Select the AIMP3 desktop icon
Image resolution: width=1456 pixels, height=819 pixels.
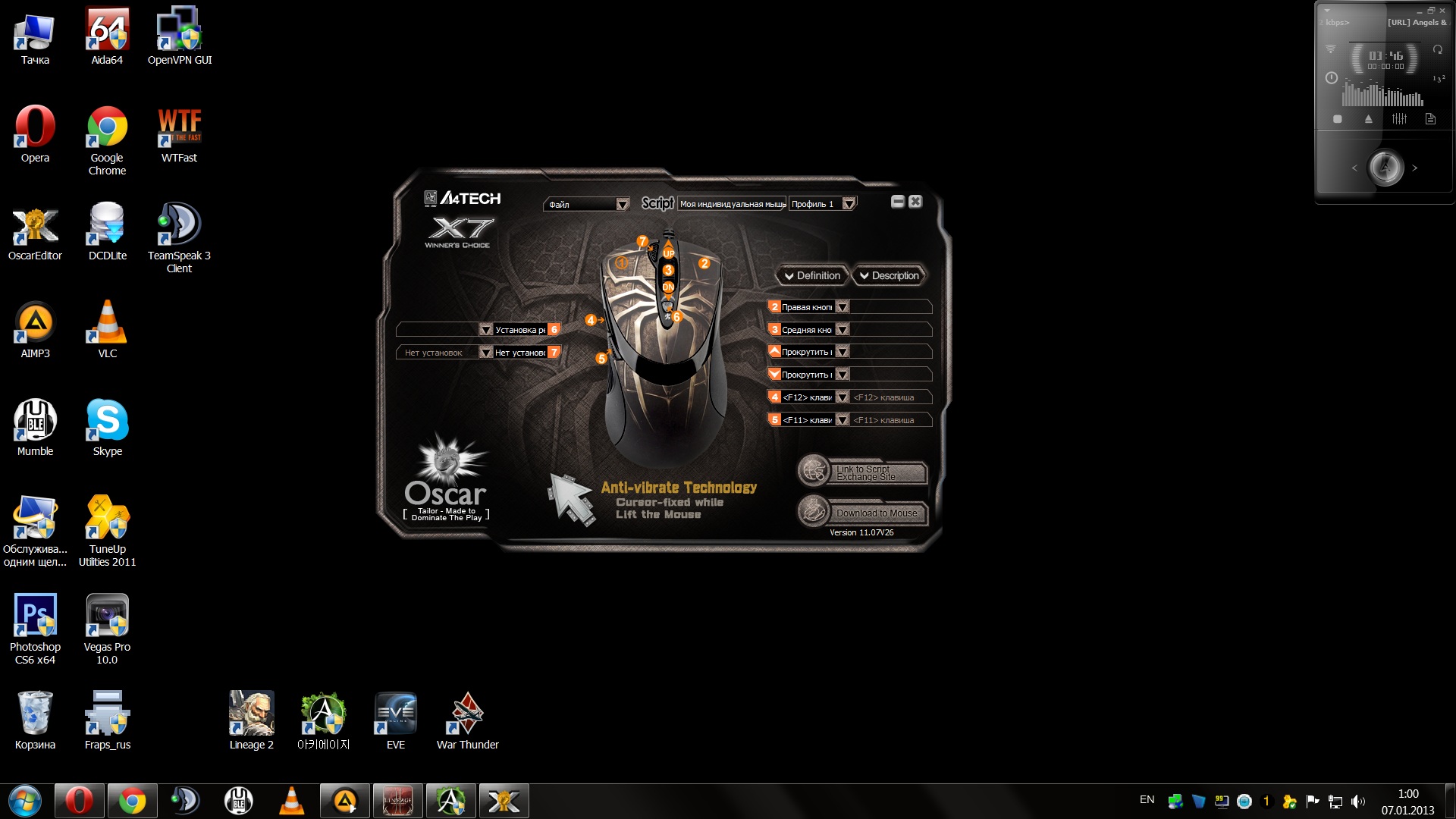(35, 330)
